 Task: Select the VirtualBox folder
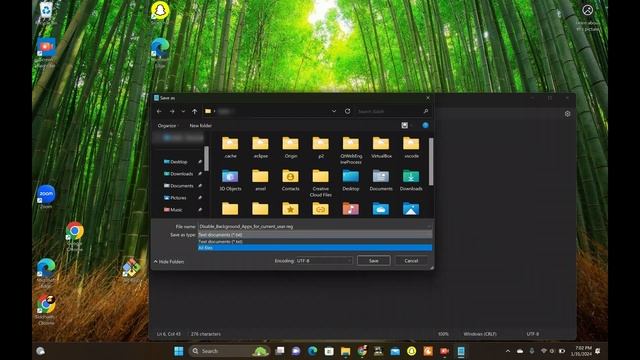pos(381,147)
